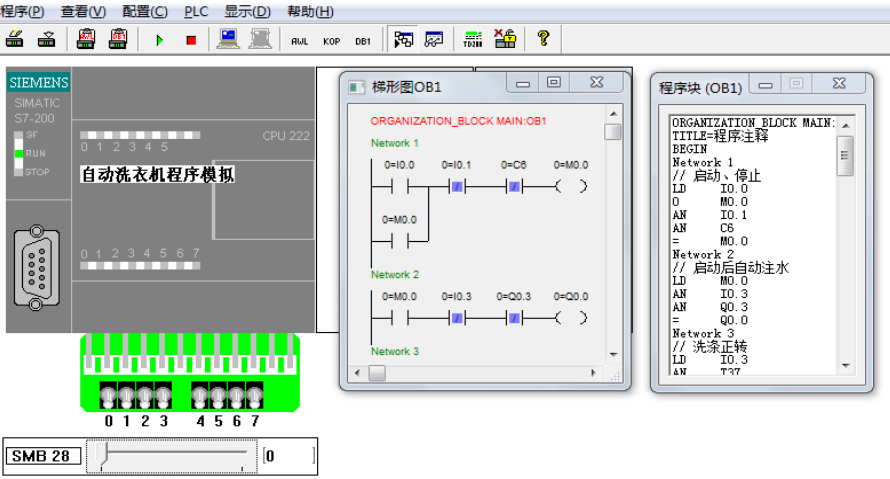This screenshot has height=479, width=890.
Task: Open help with yellow question mark
Action: [543, 39]
